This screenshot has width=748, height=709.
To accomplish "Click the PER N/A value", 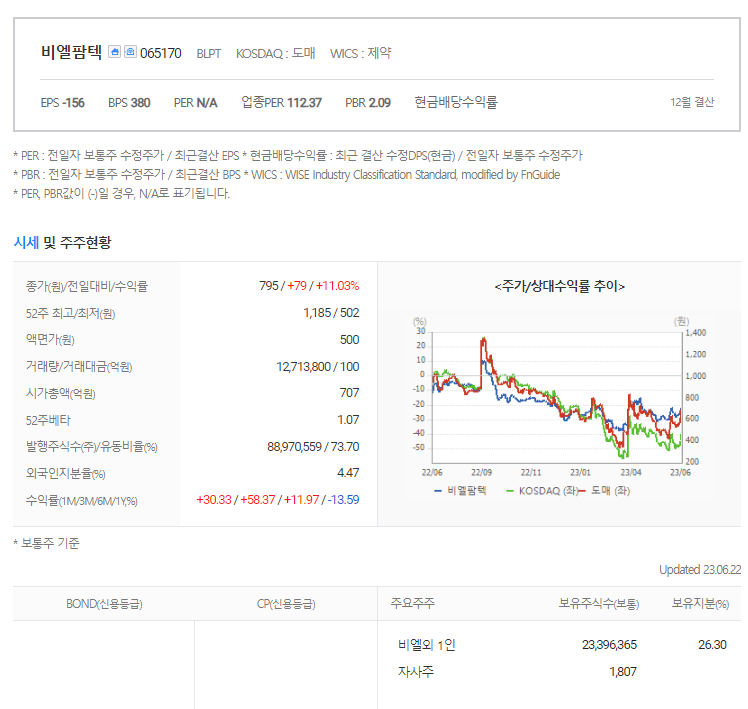I will click(196, 103).
